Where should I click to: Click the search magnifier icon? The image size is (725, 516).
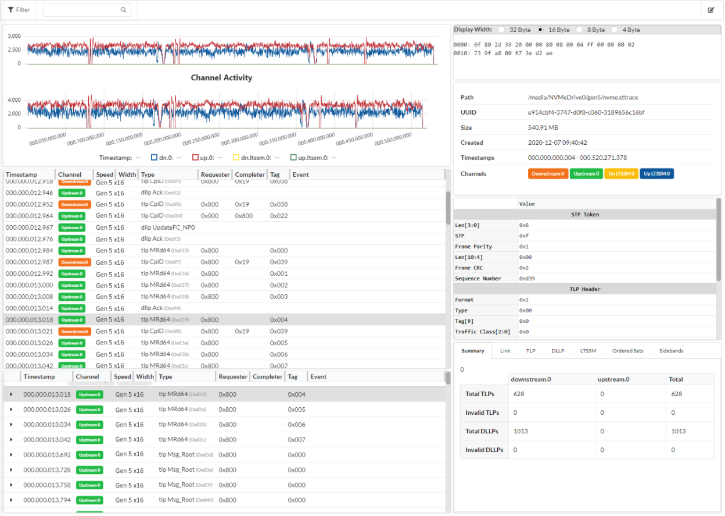tap(123, 10)
